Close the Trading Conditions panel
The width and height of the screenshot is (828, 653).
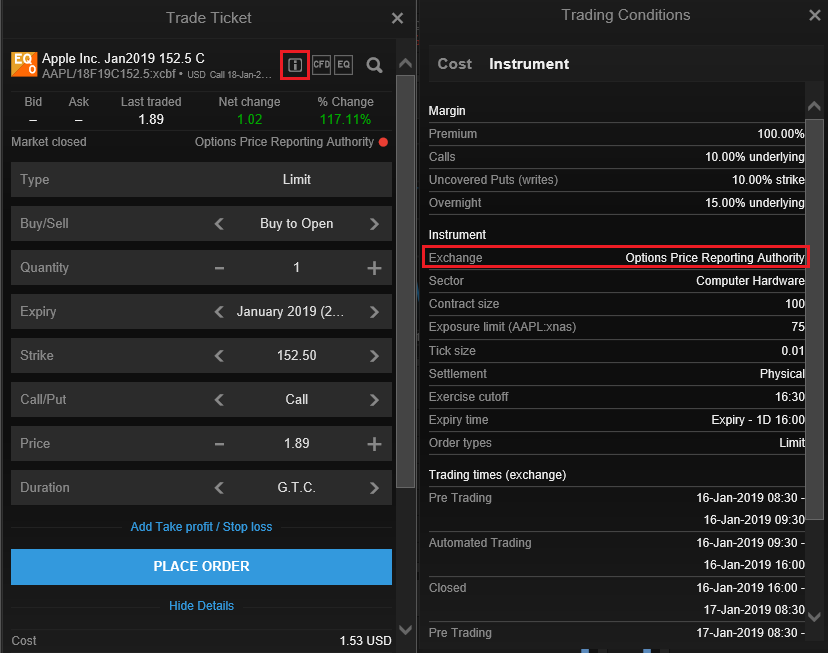pos(815,15)
